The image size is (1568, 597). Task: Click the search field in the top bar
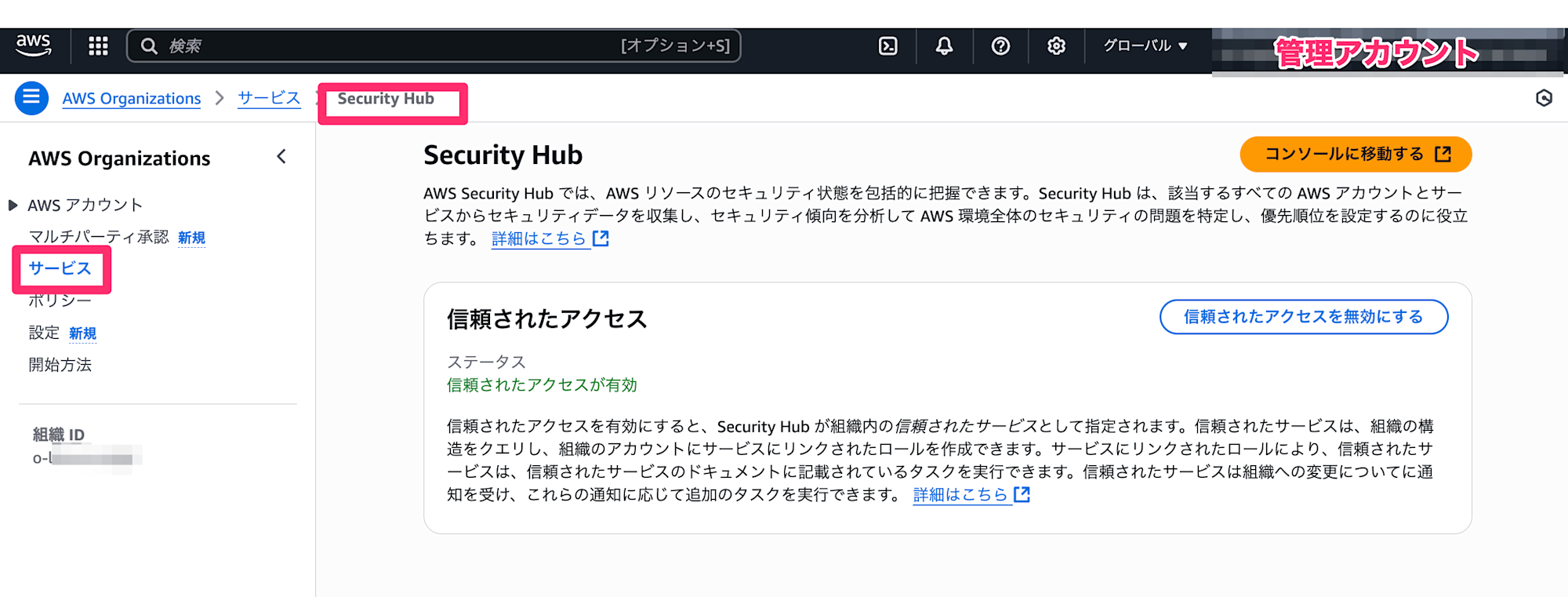434,46
